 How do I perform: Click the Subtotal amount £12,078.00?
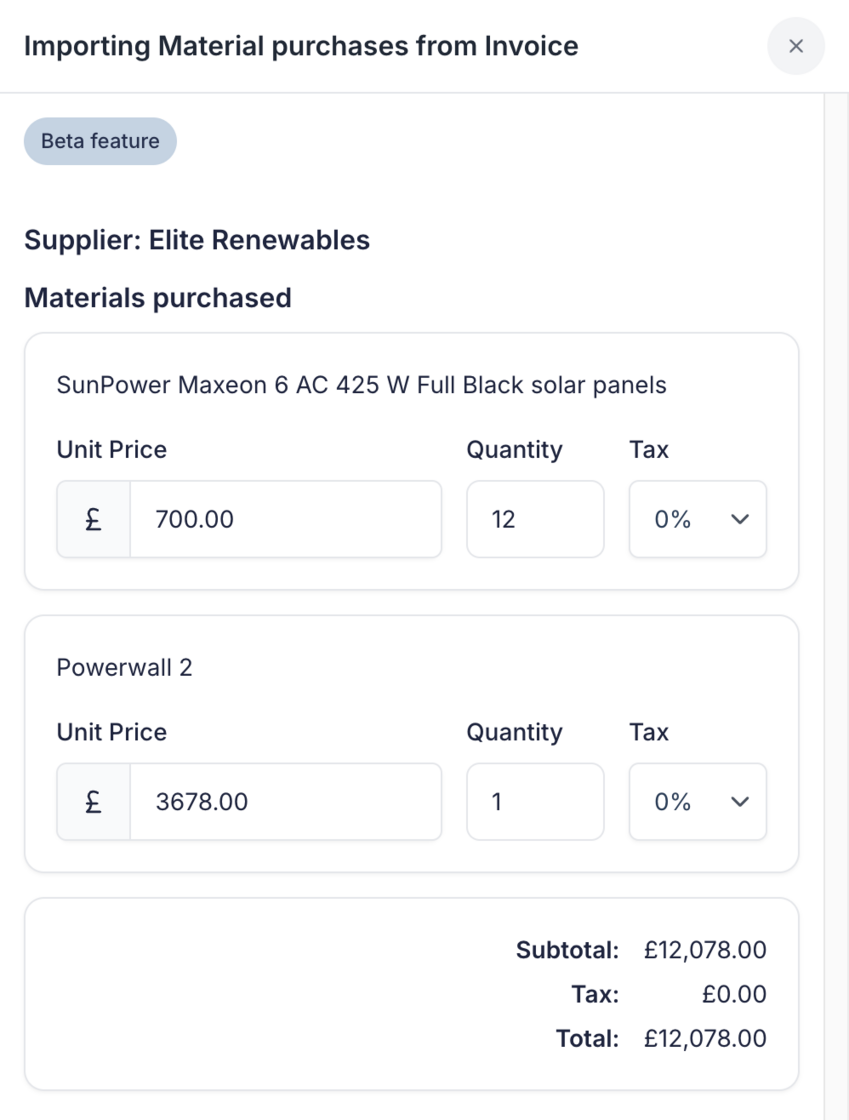click(x=705, y=950)
